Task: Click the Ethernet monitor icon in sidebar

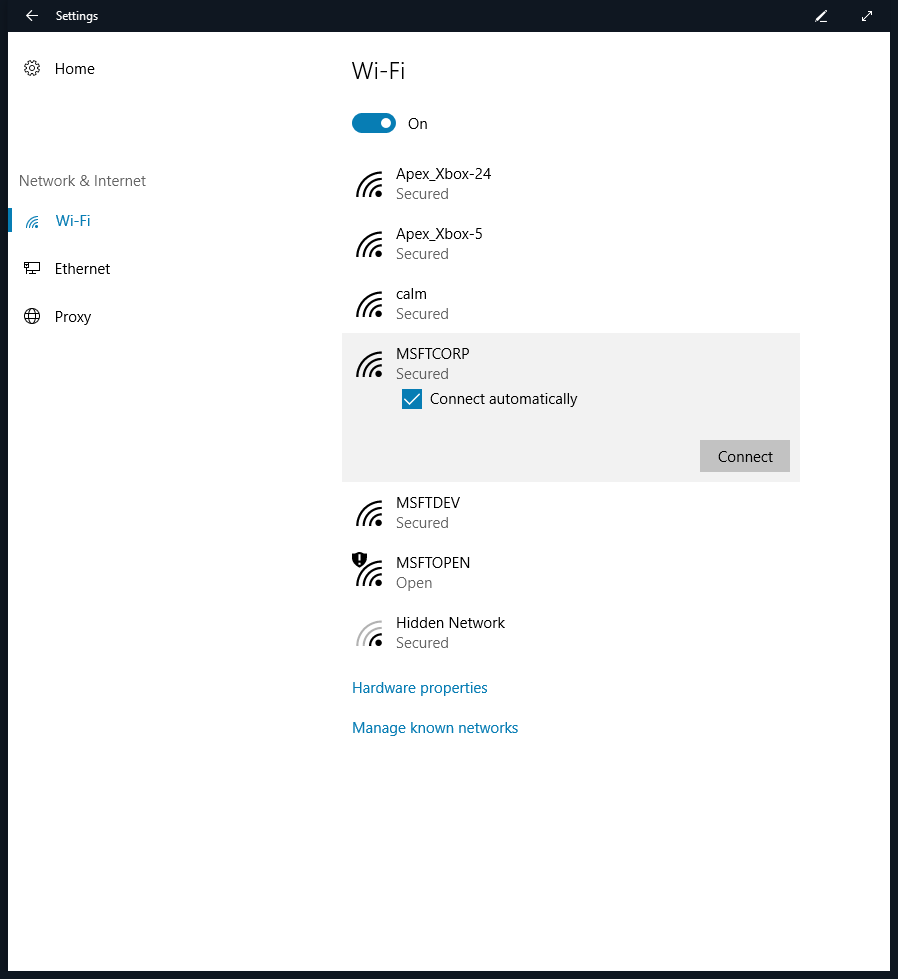Action: (32, 269)
